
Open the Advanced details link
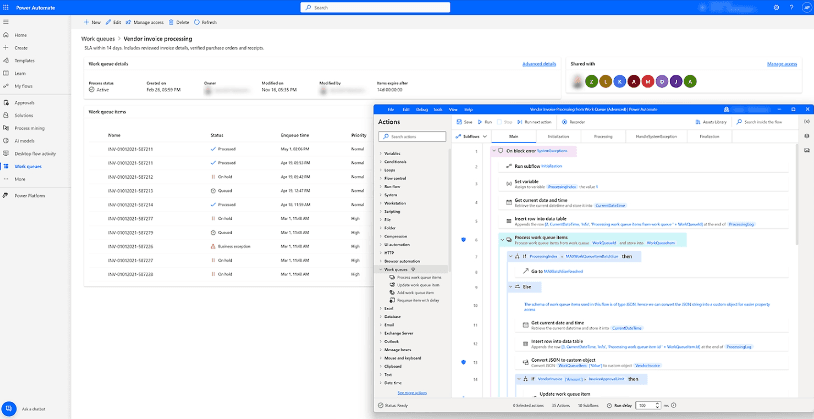click(539, 64)
